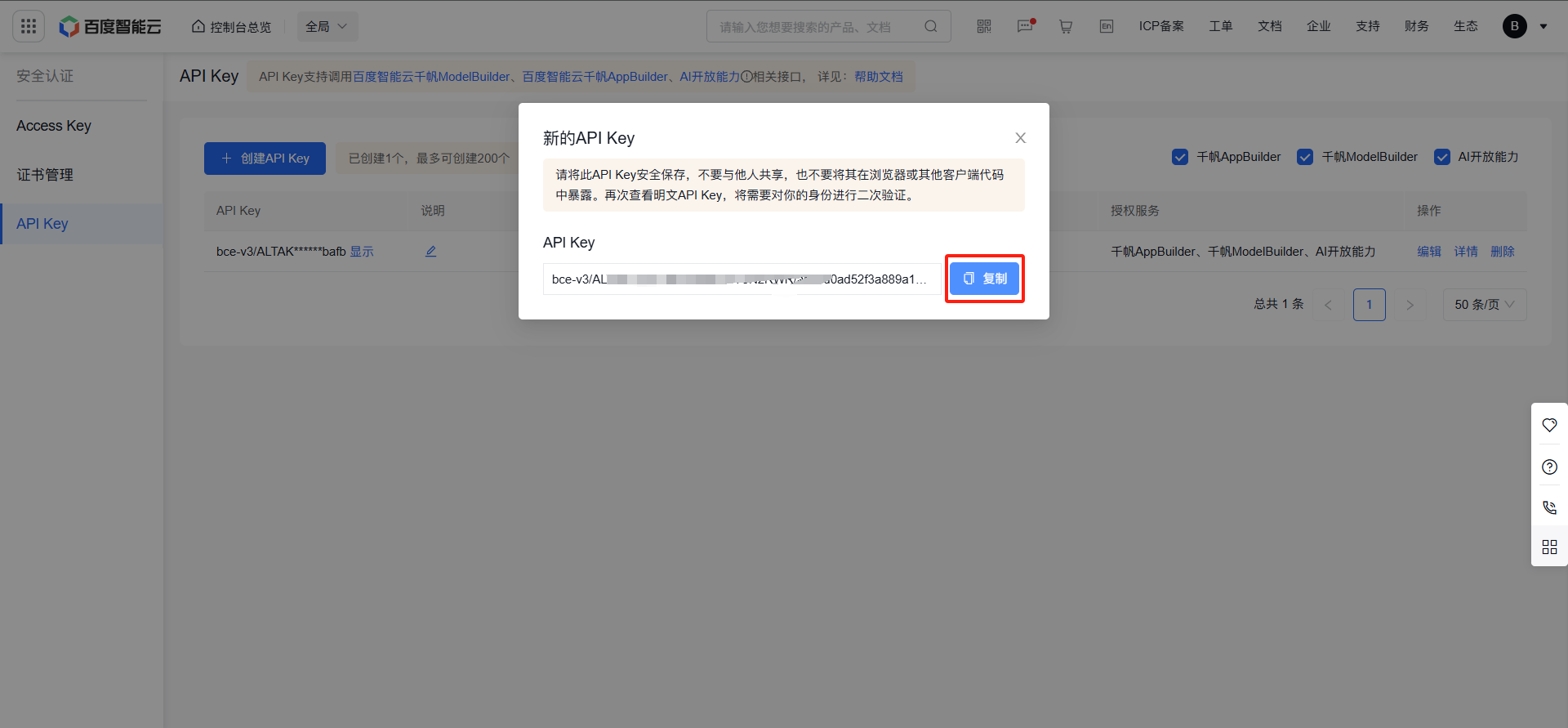Click the edit pencil icon for description
The width and height of the screenshot is (1568, 728).
(430, 252)
